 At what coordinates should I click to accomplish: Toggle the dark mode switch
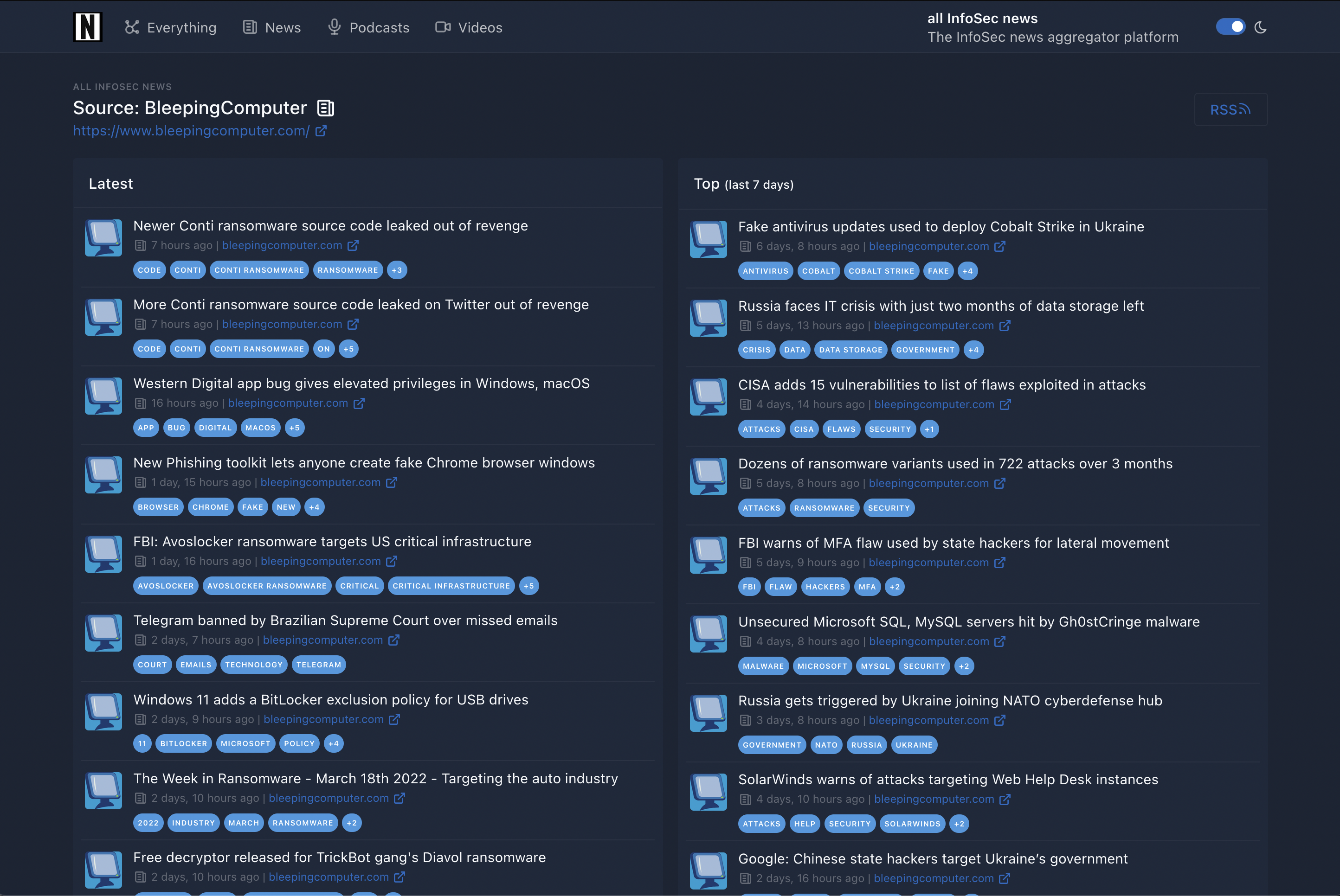(x=1230, y=27)
